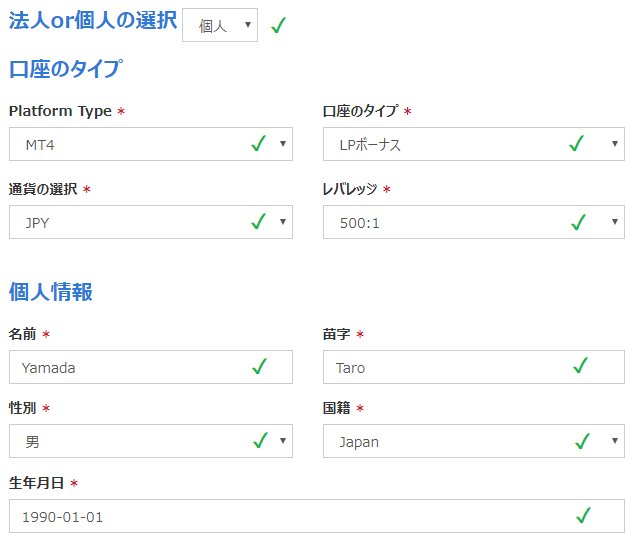Viewport: 635px width, 544px height.
Task: Click the green checkmark in 生年月日 field
Action: (583, 516)
